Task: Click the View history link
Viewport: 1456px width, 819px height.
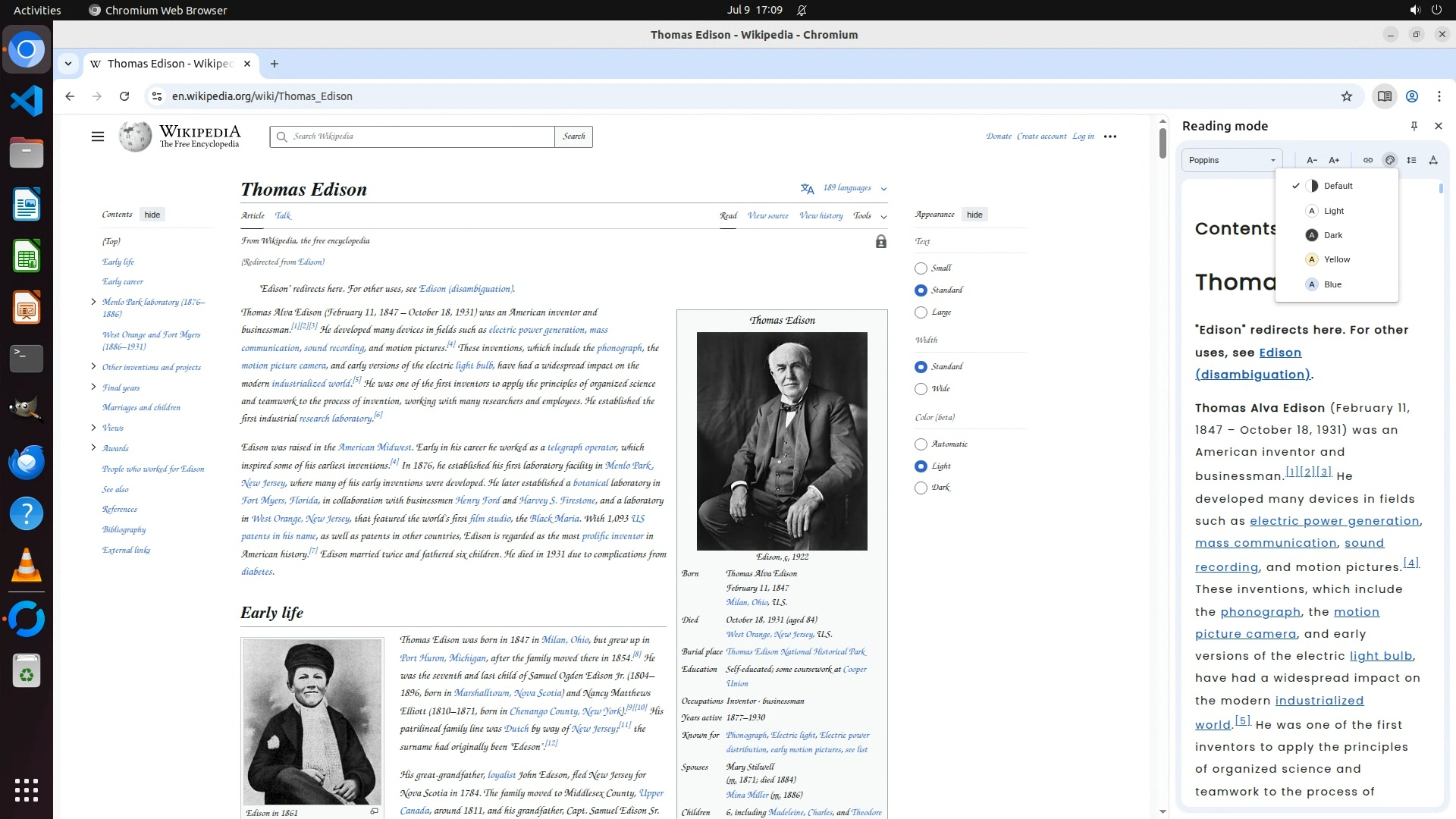Action: [821, 215]
